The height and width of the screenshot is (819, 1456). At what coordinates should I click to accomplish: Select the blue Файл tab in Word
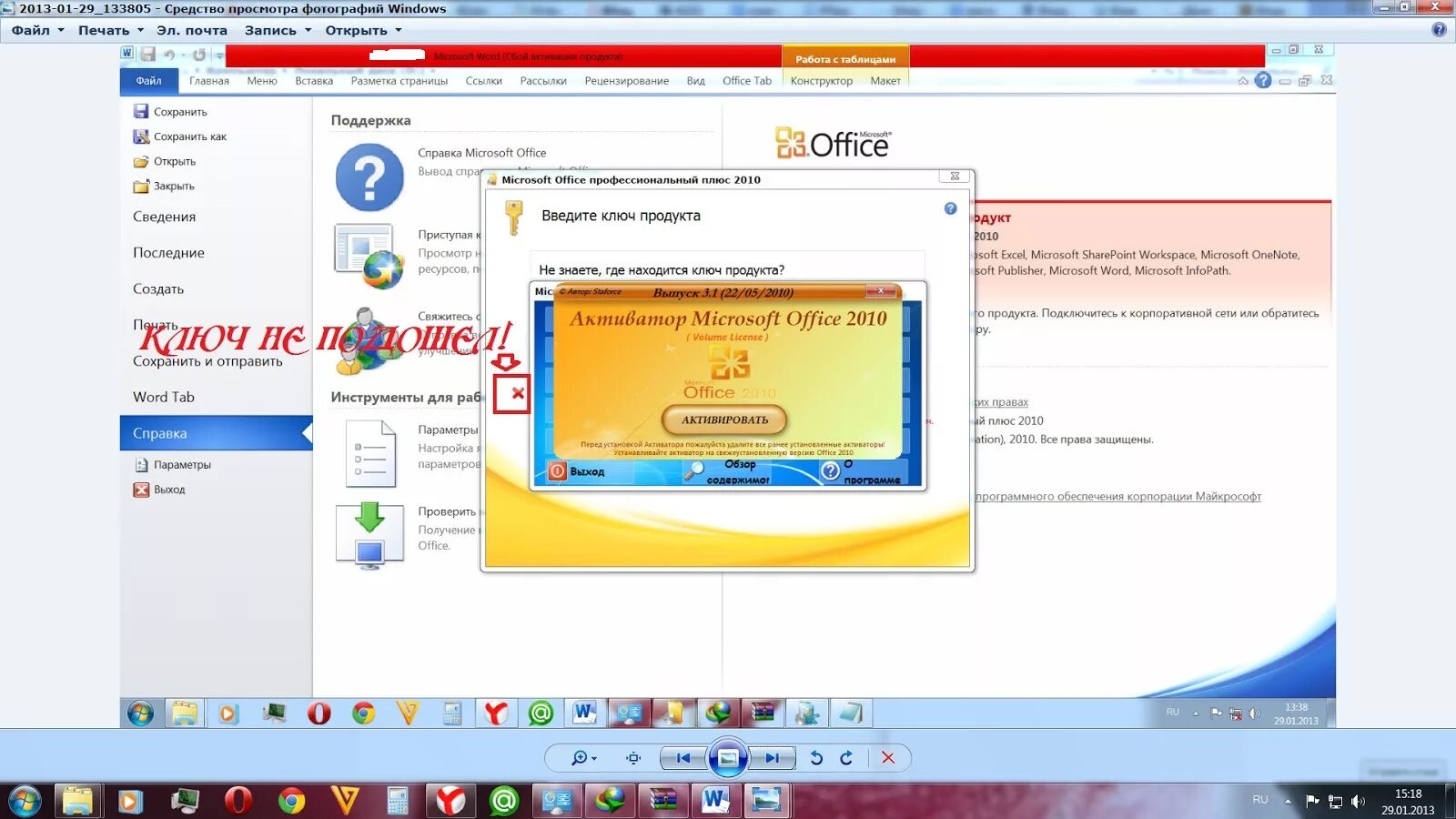(x=148, y=81)
